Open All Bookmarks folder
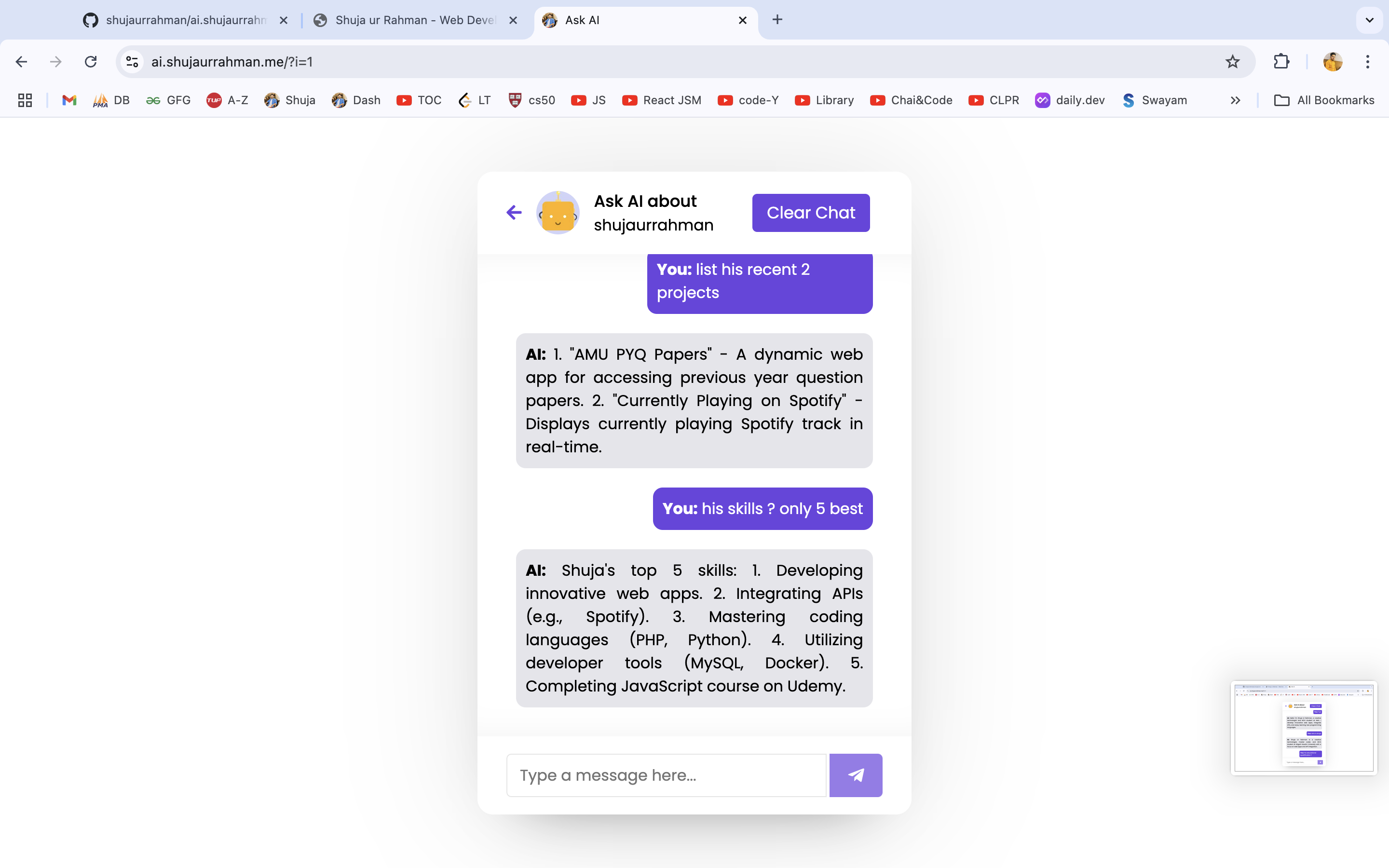 tap(1324, 100)
